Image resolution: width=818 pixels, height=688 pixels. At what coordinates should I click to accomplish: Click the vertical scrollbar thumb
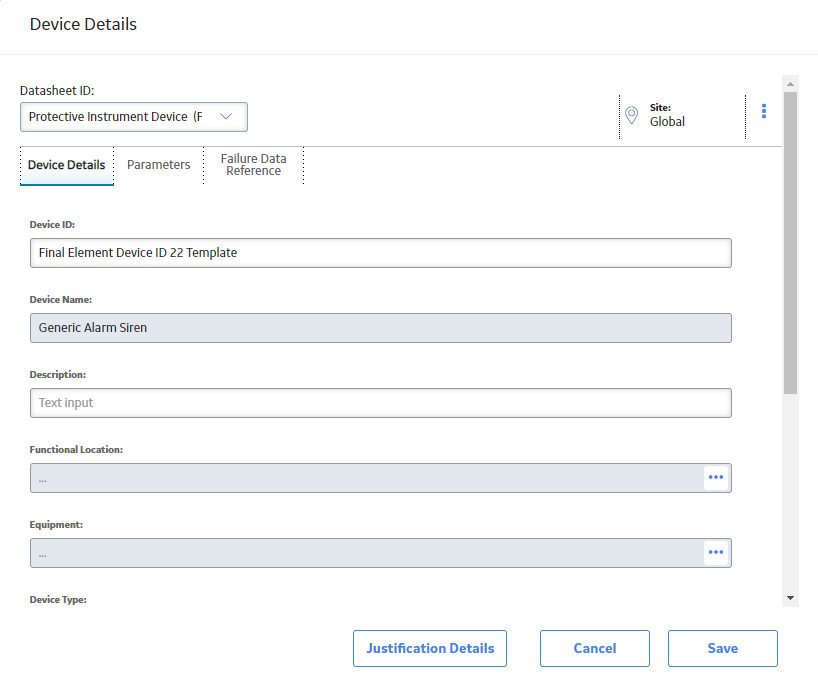tap(790, 243)
